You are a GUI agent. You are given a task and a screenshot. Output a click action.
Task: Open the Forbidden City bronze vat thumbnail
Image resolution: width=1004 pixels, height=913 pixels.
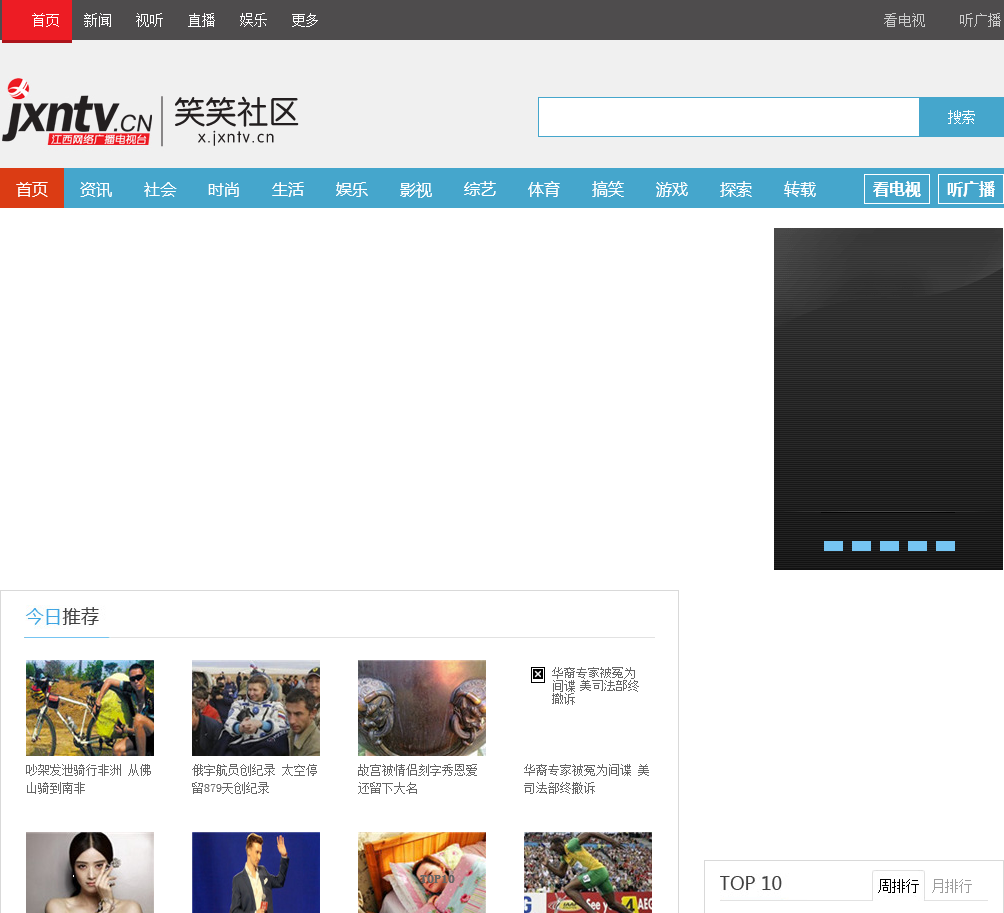tap(421, 708)
